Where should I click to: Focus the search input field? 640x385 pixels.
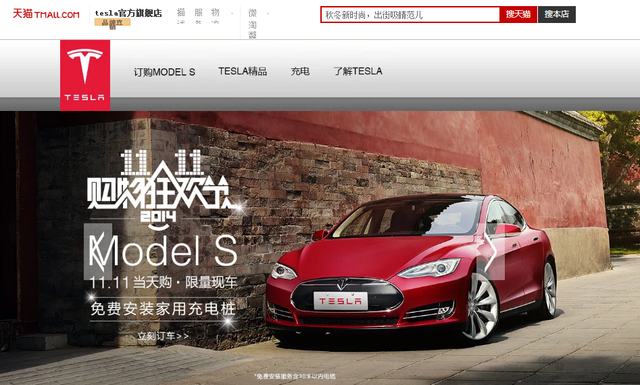tap(410, 15)
